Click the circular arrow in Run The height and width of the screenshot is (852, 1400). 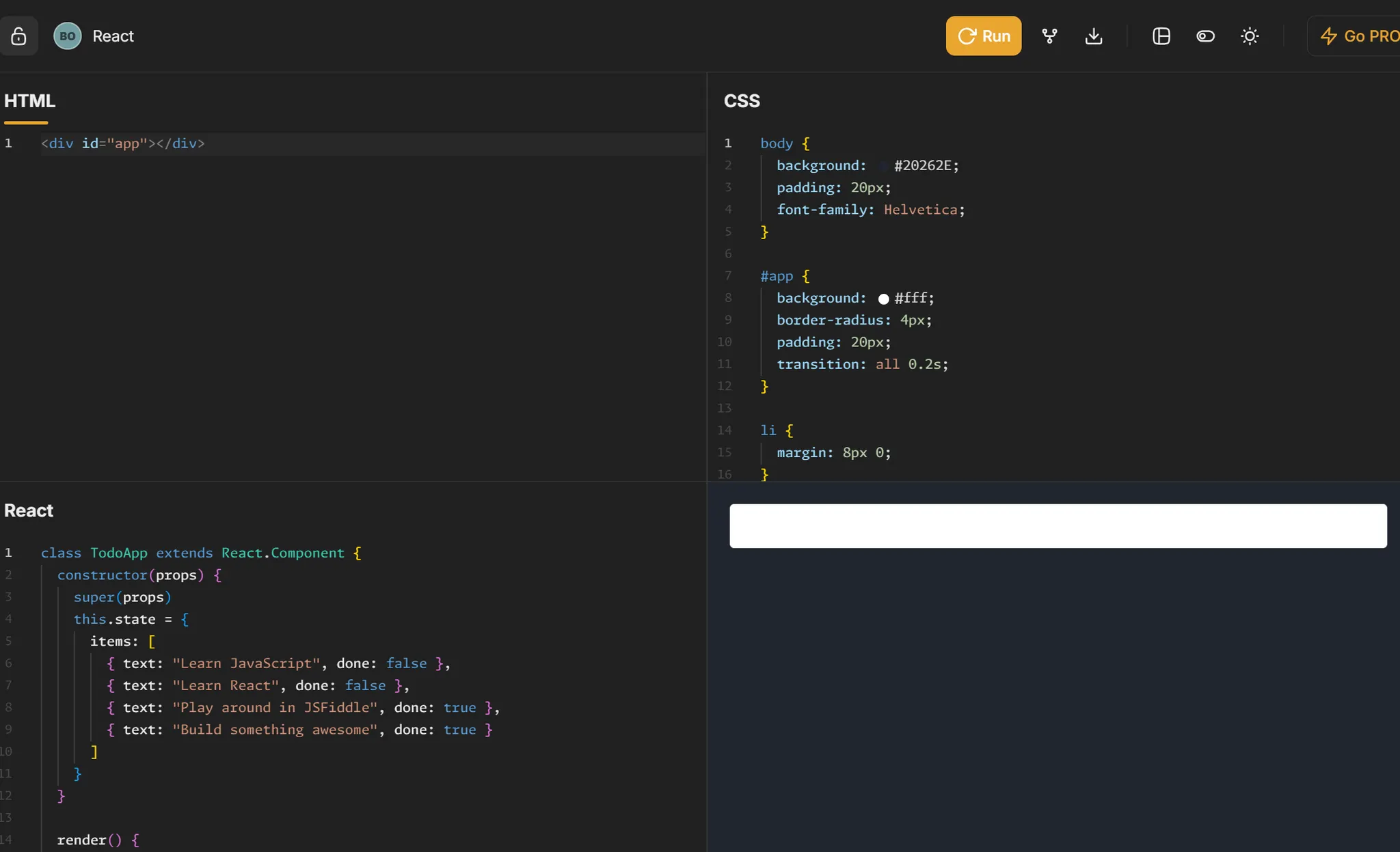pyautogui.click(x=967, y=36)
